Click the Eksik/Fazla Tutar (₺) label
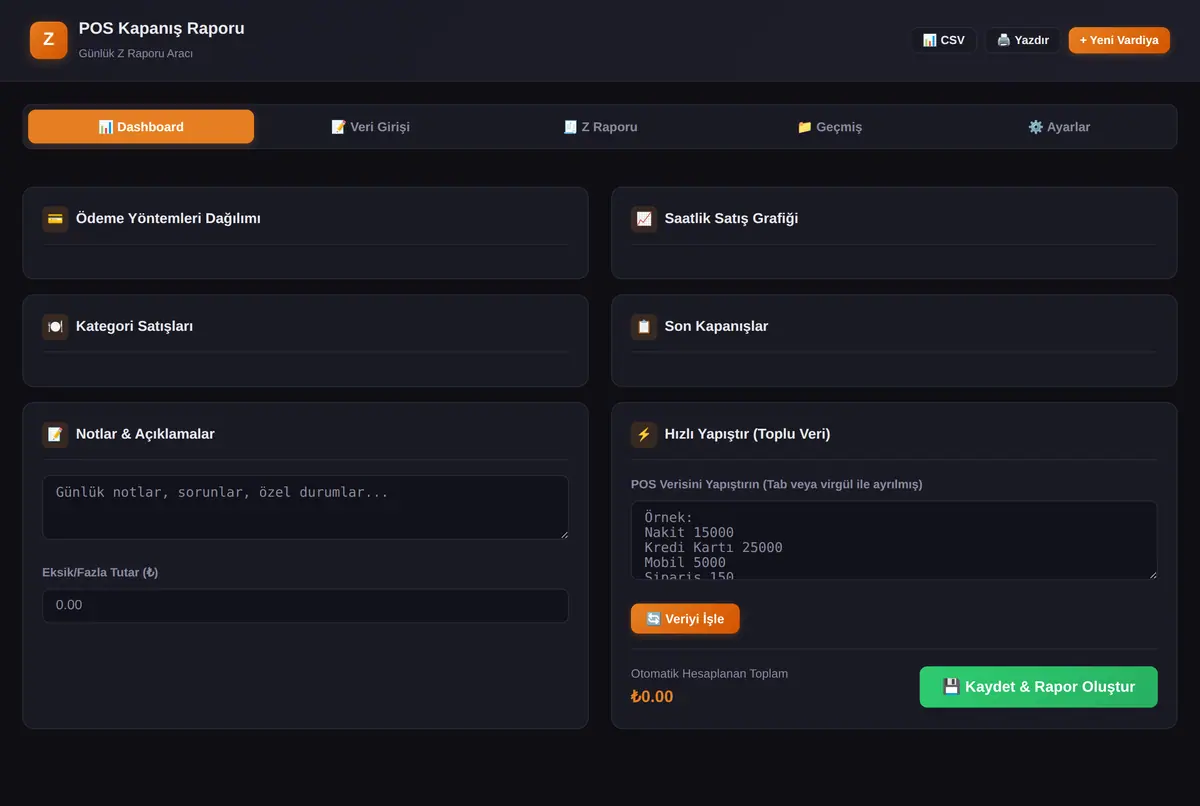Screen dimensions: 1200x806 [x=100, y=573]
